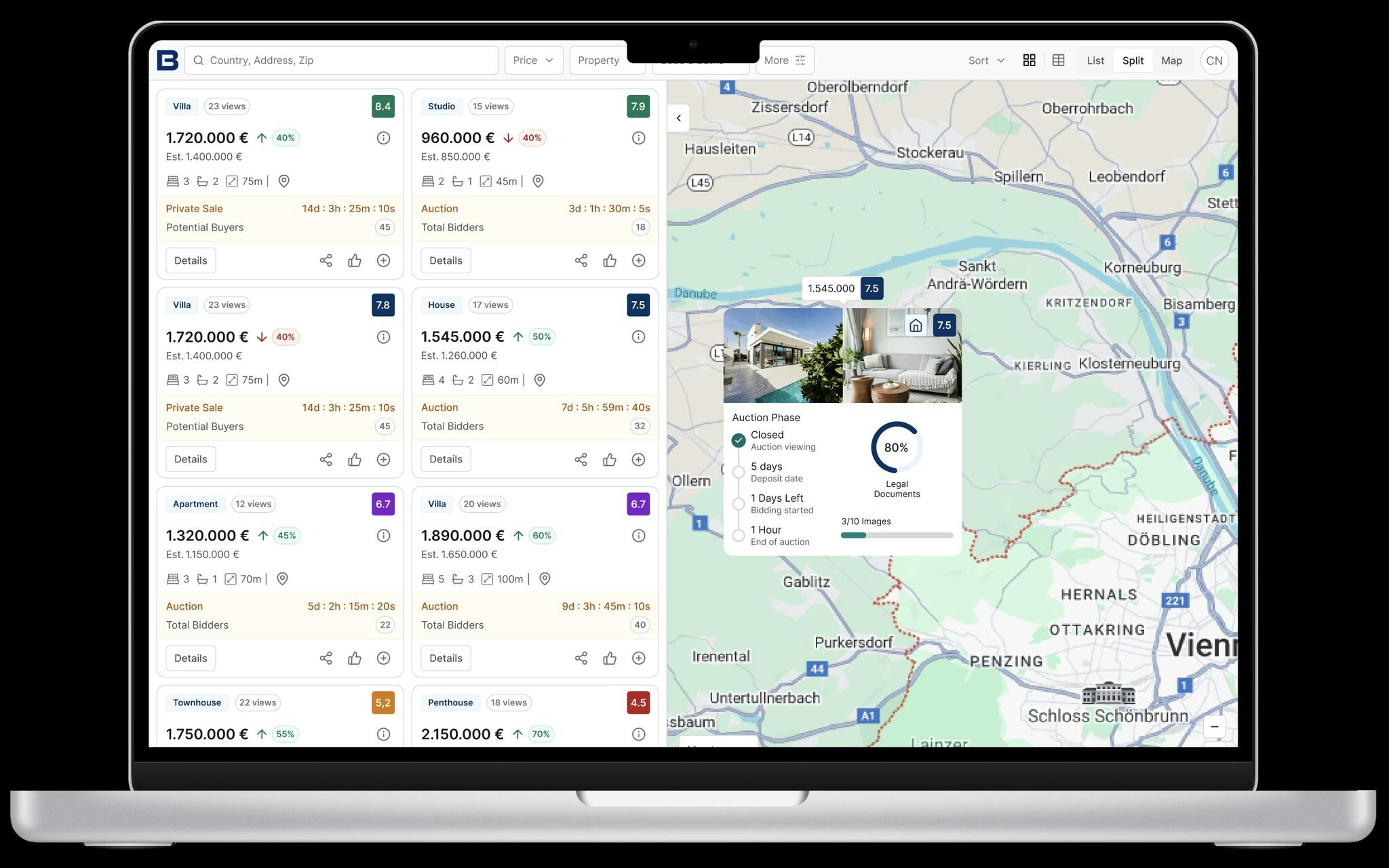The width and height of the screenshot is (1389, 868).
Task: Open More filters button
Action: (x=785, y=60)
